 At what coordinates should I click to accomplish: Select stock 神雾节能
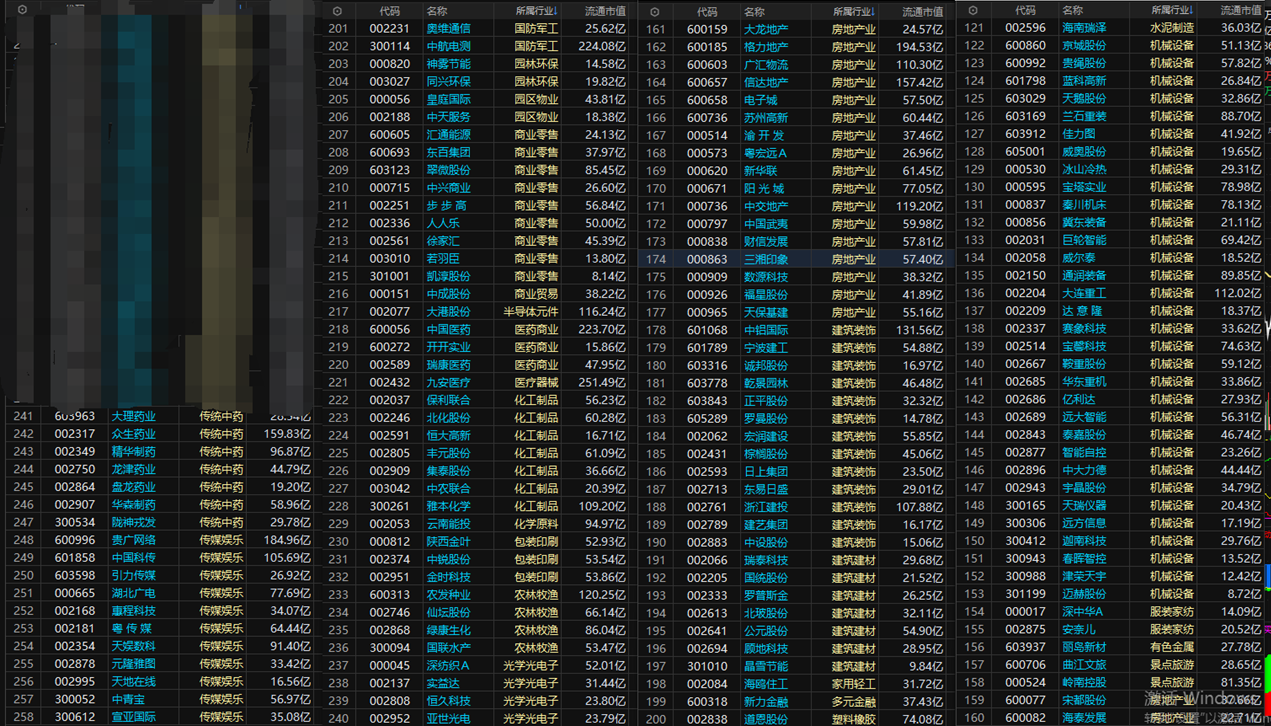pos(448,64)
